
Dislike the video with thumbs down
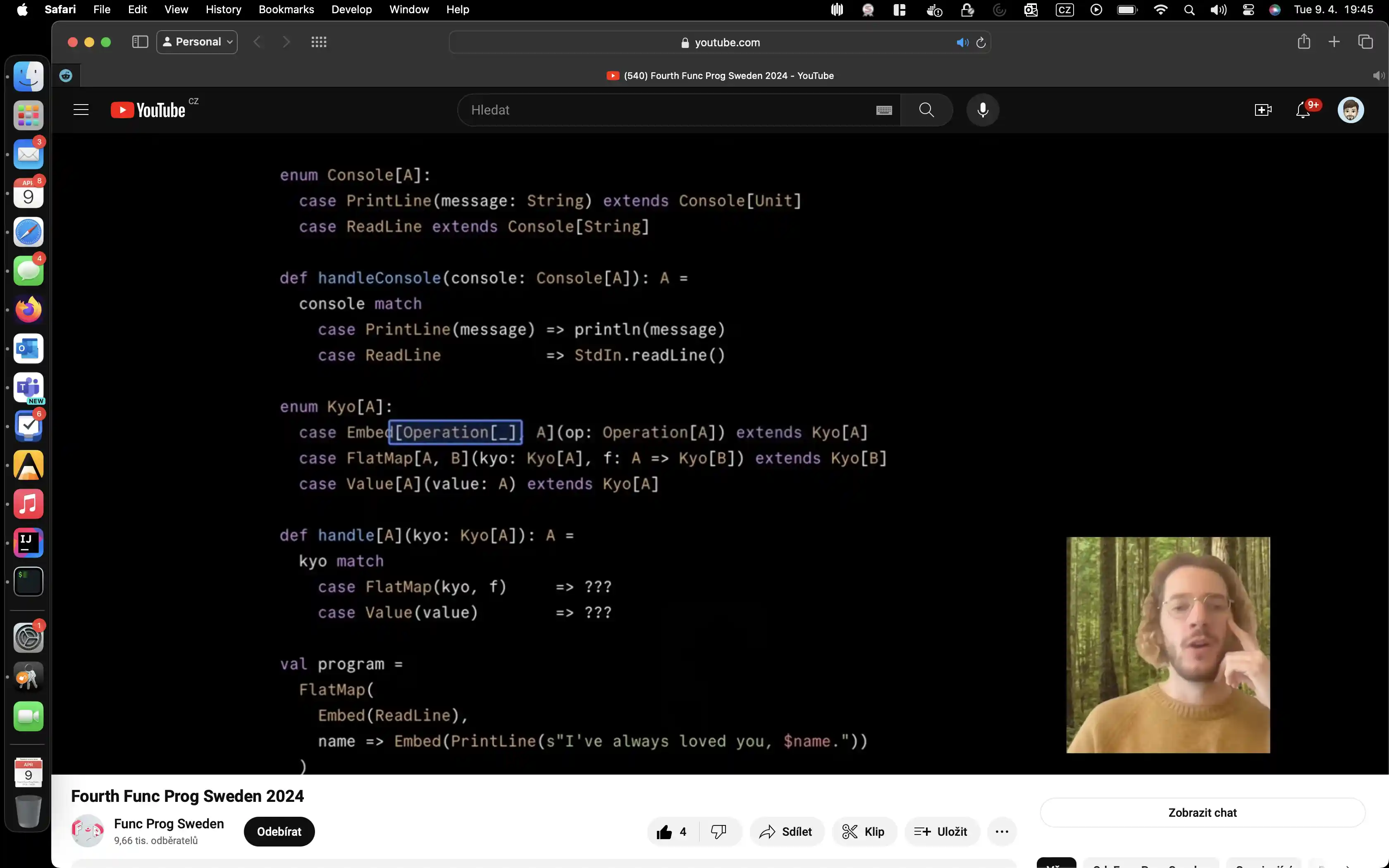(x=718, y=832)
